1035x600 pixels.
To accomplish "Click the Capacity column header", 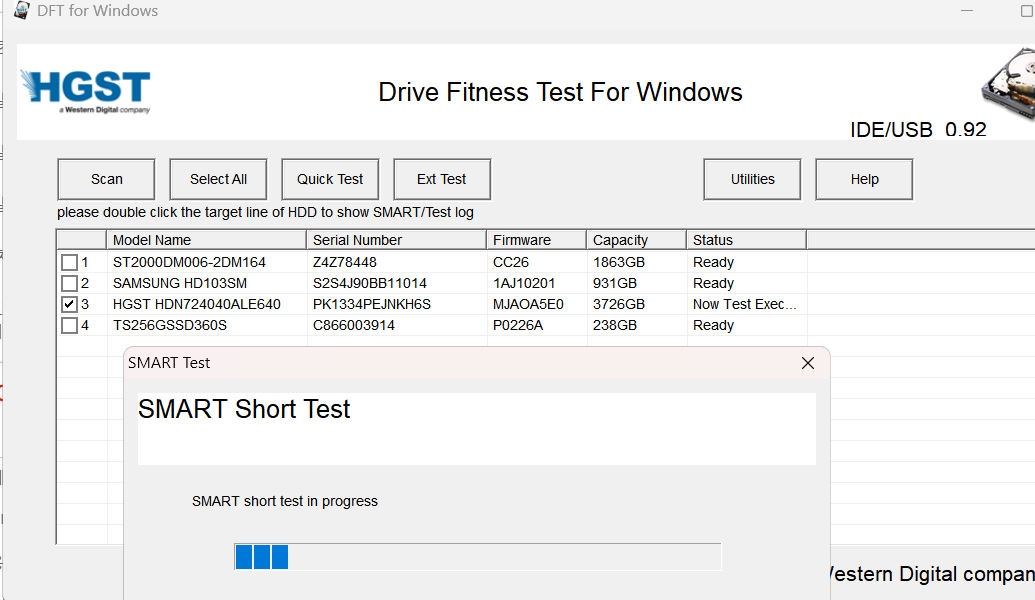I will 636,240.
